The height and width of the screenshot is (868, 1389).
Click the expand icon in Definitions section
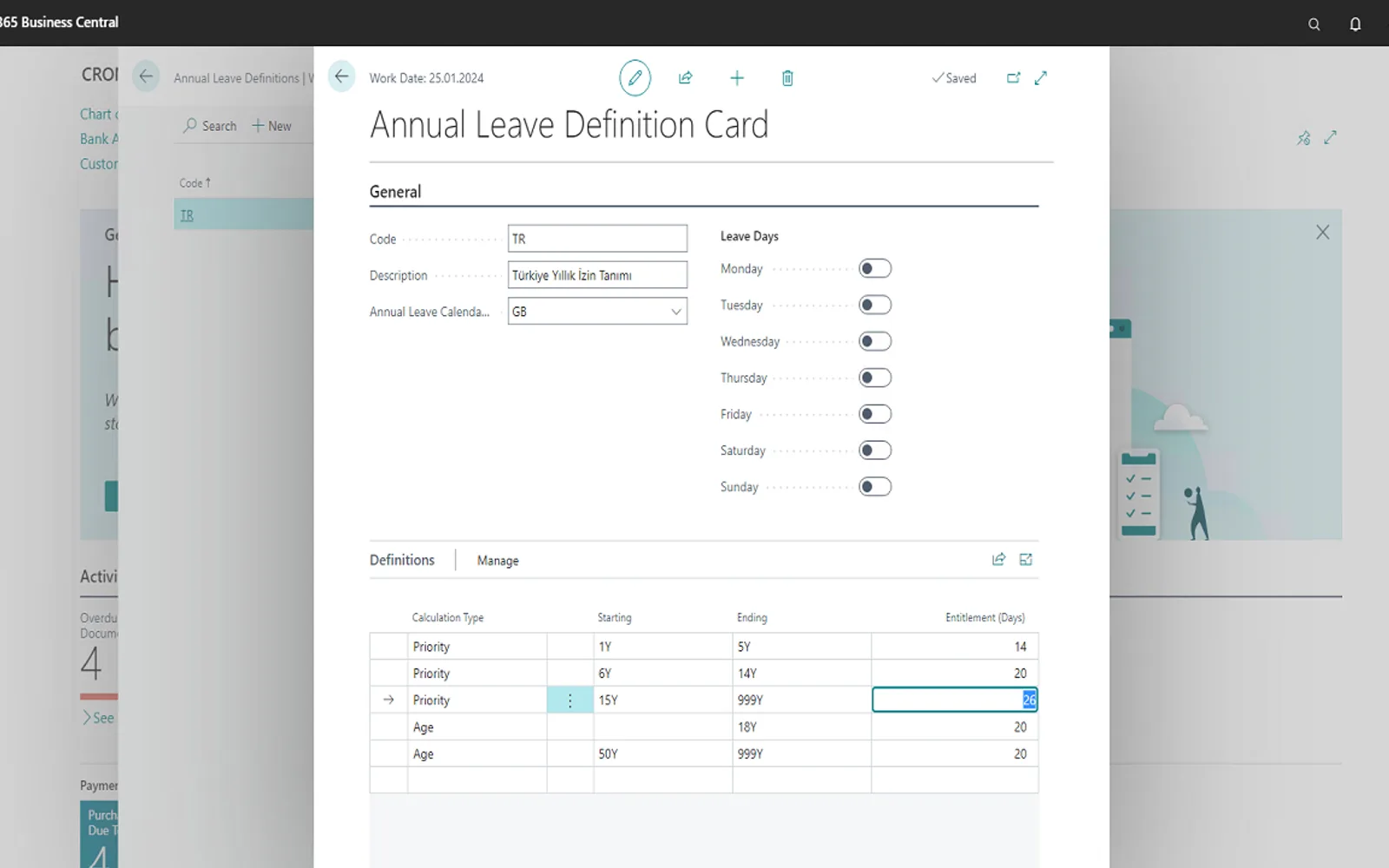click(x=1026, y=560)
